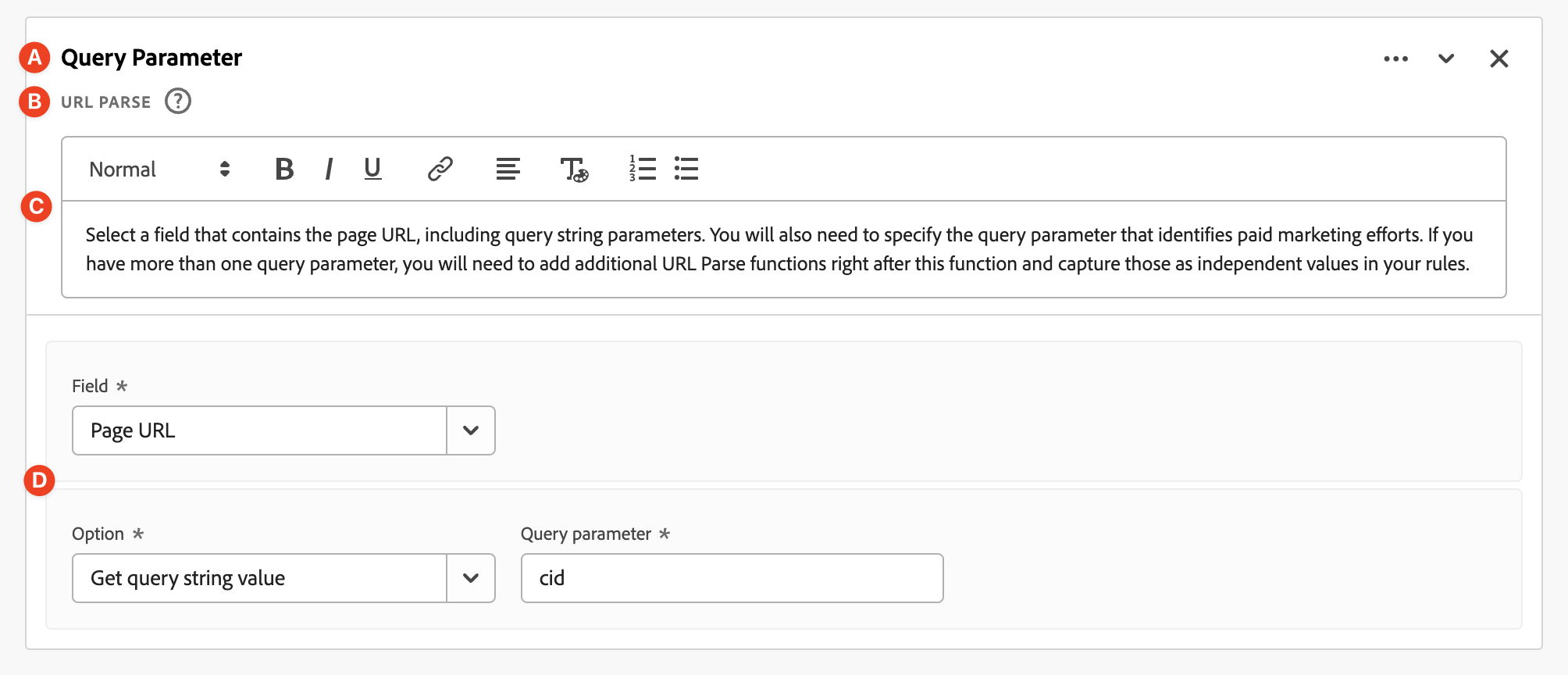1568x675 pixels.
Task: Select the Get query string value combo box
Action: (x=259, y=578)
